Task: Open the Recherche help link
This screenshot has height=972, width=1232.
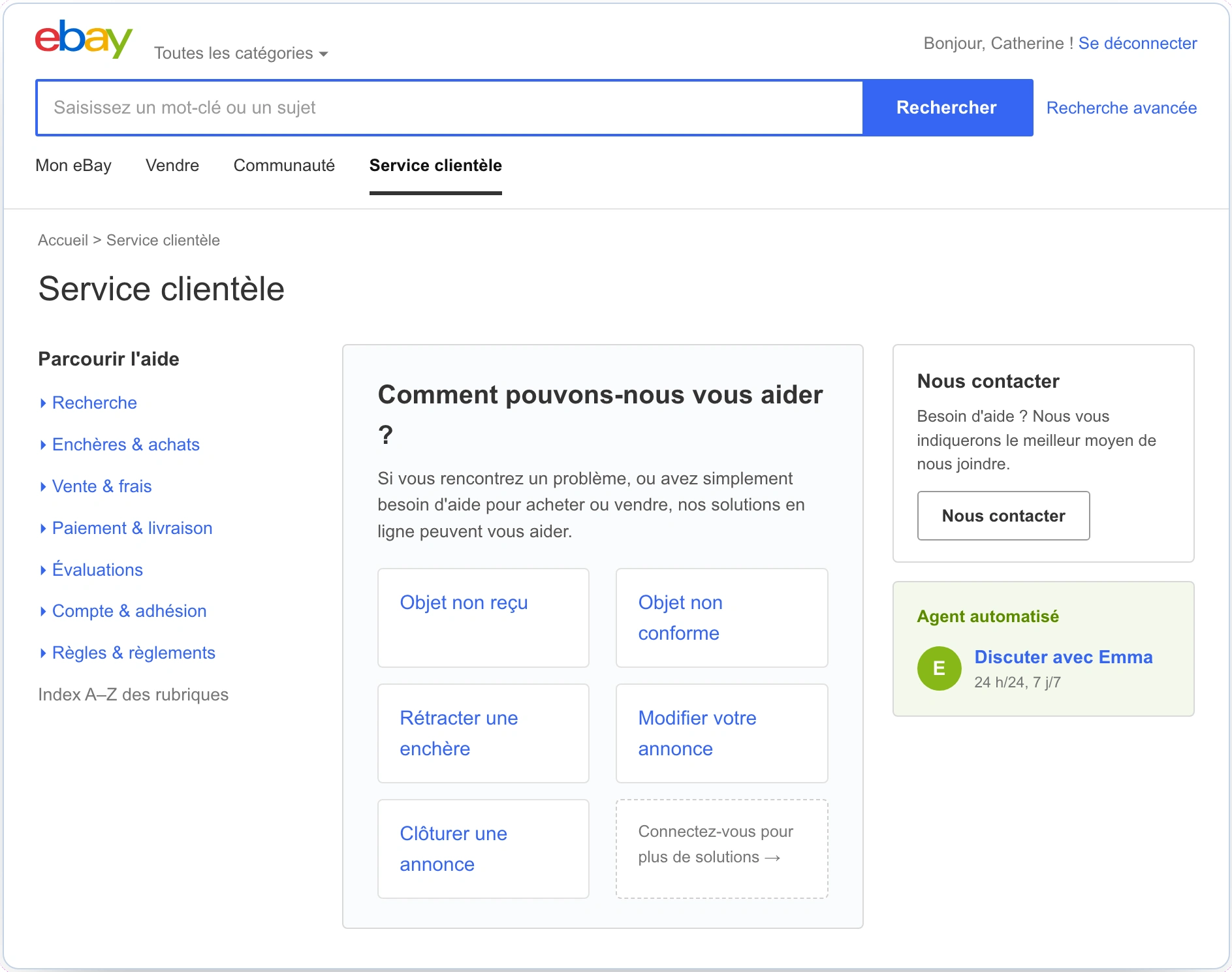Action: pyautogui.click(x=95, y=403)
